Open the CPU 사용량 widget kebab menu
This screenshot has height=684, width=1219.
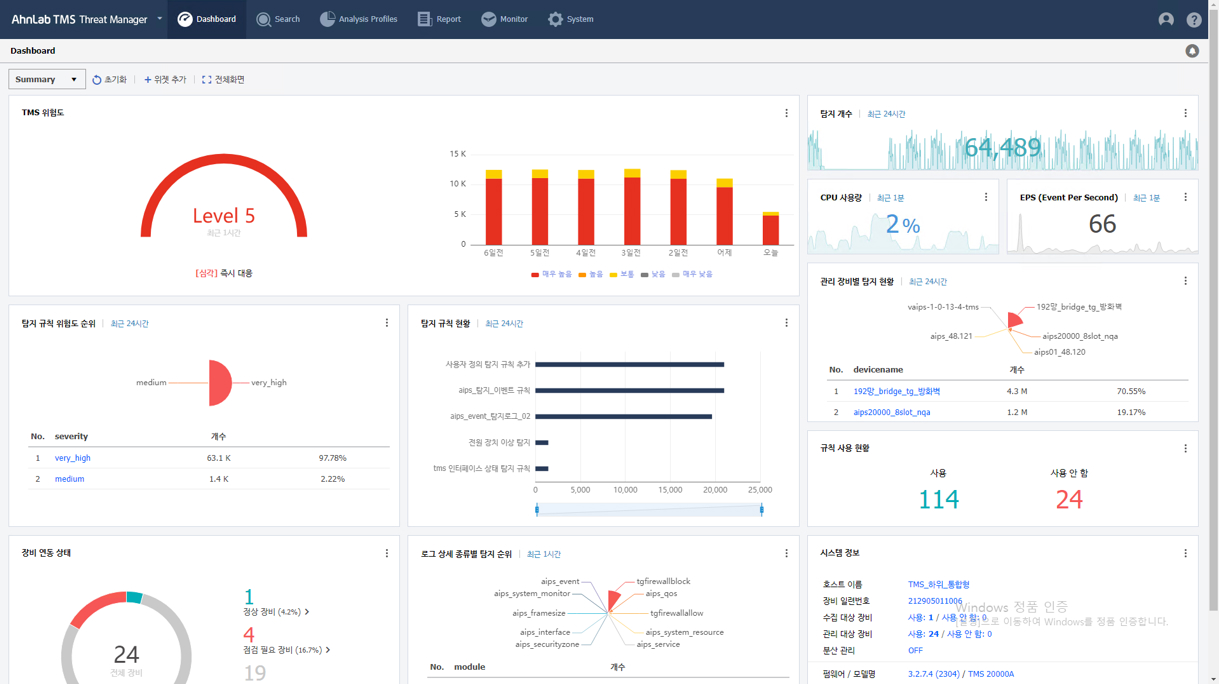985,197
